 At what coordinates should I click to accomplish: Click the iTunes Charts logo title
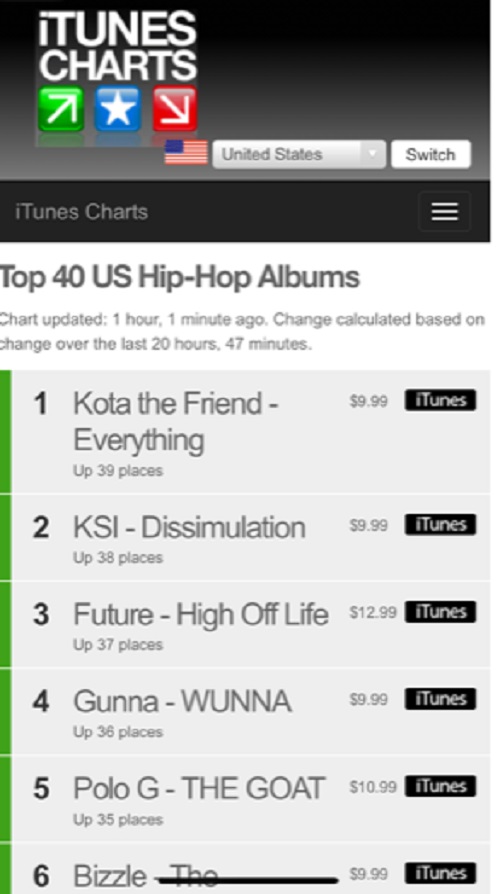pyautogui.click(x=117, y=45)
